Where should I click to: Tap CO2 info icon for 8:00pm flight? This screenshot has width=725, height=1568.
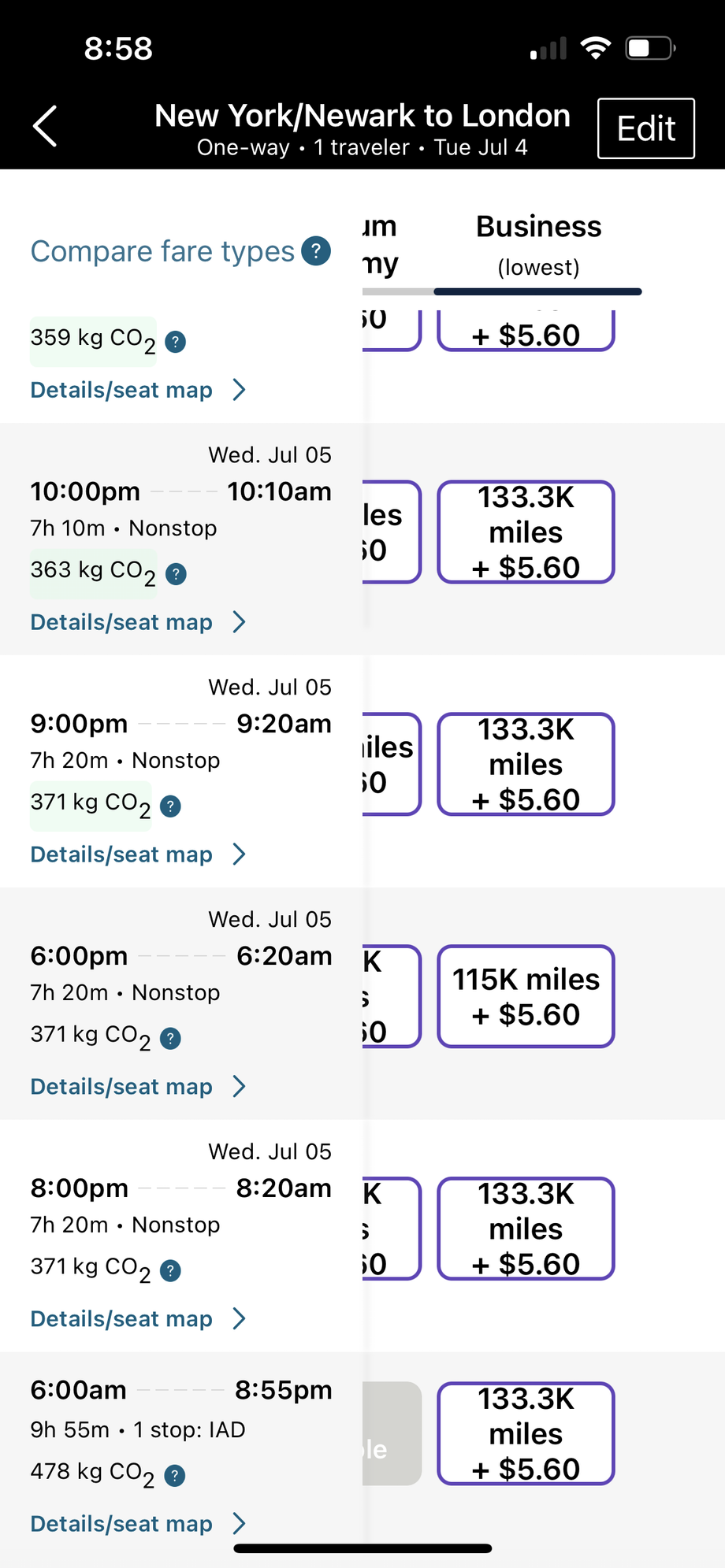(x=170, y=1270)
